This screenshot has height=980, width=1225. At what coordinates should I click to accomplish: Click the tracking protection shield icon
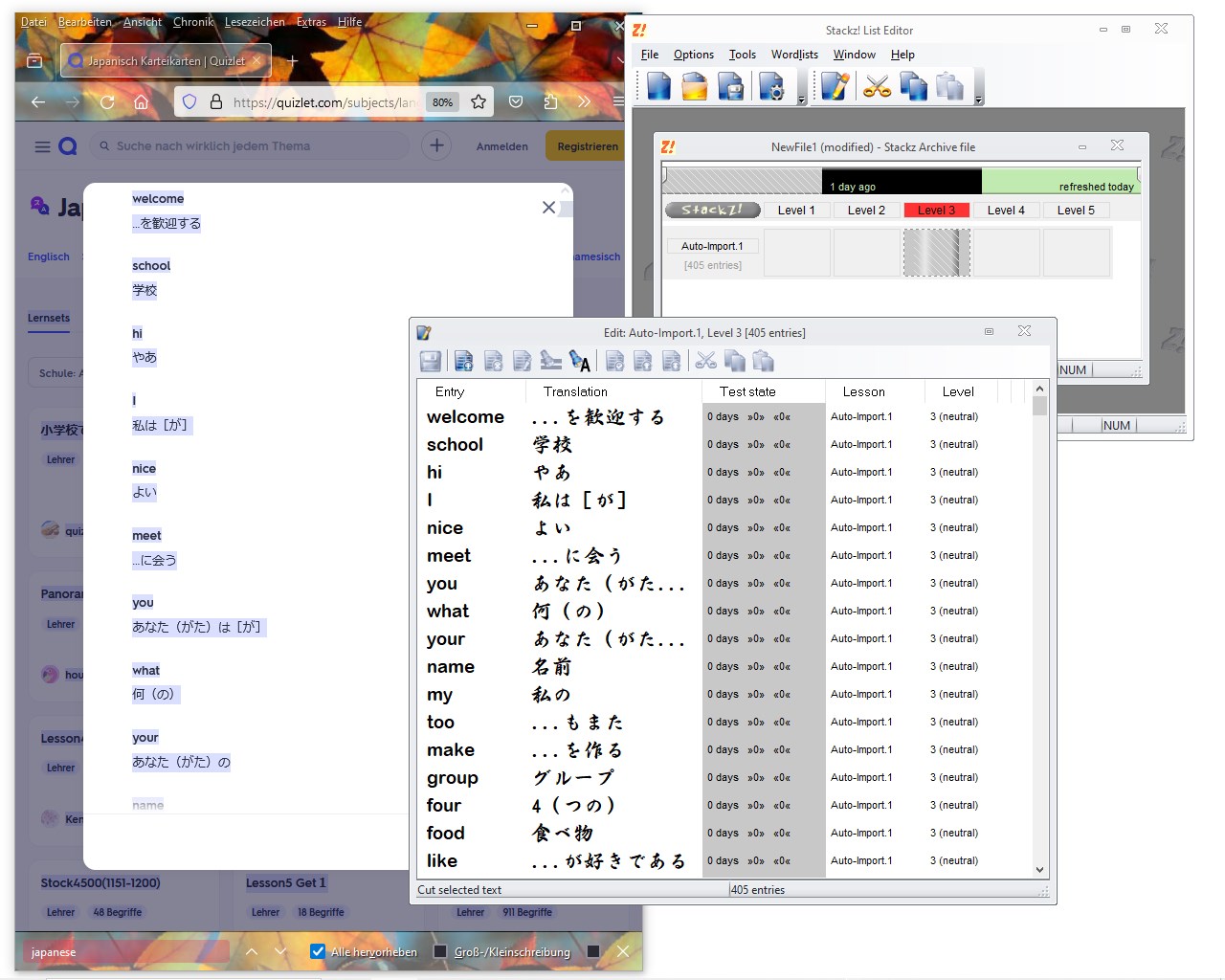[189, 101]
